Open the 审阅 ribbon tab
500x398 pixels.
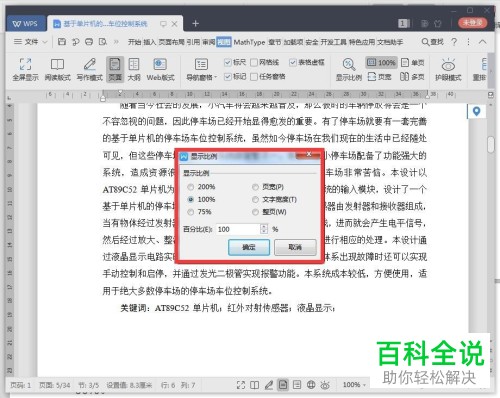pos(208,42)
